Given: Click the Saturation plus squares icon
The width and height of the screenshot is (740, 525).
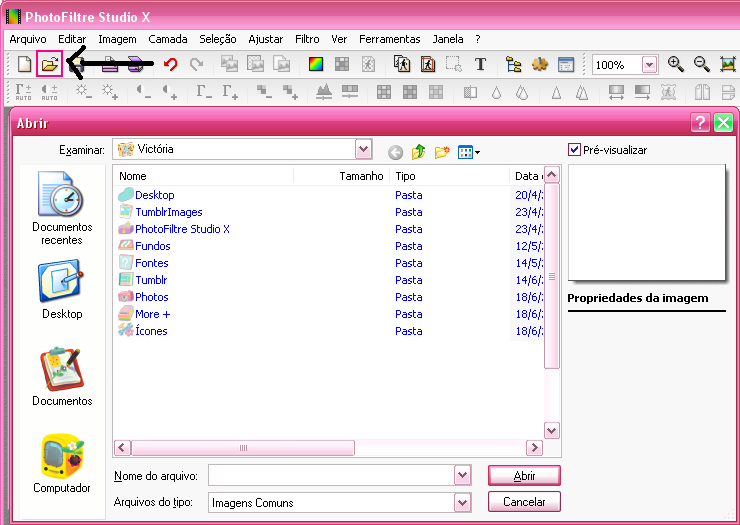Looking at the screenshot, I should 290,92.
